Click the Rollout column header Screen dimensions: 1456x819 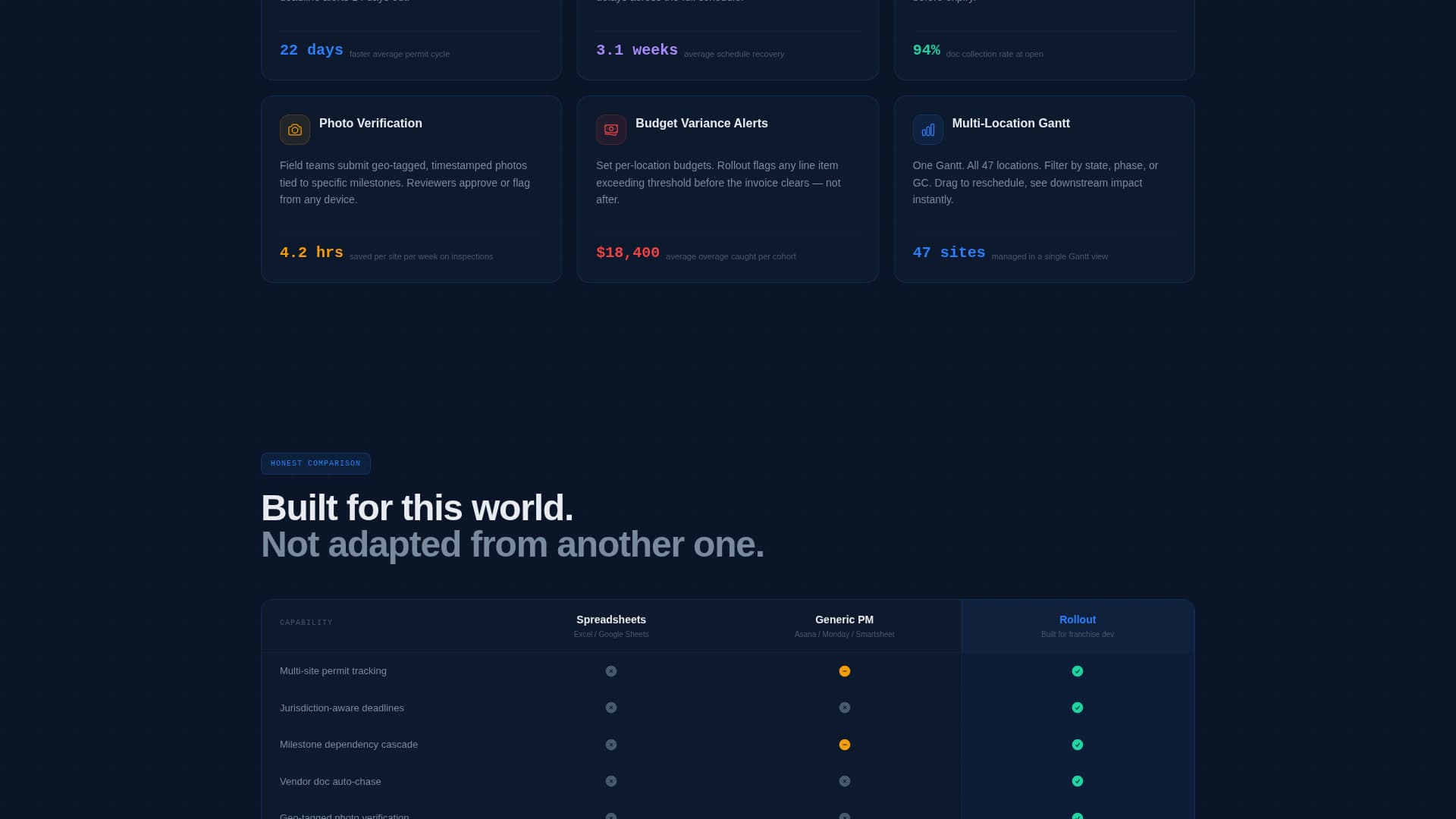[x=1078, y=620]
